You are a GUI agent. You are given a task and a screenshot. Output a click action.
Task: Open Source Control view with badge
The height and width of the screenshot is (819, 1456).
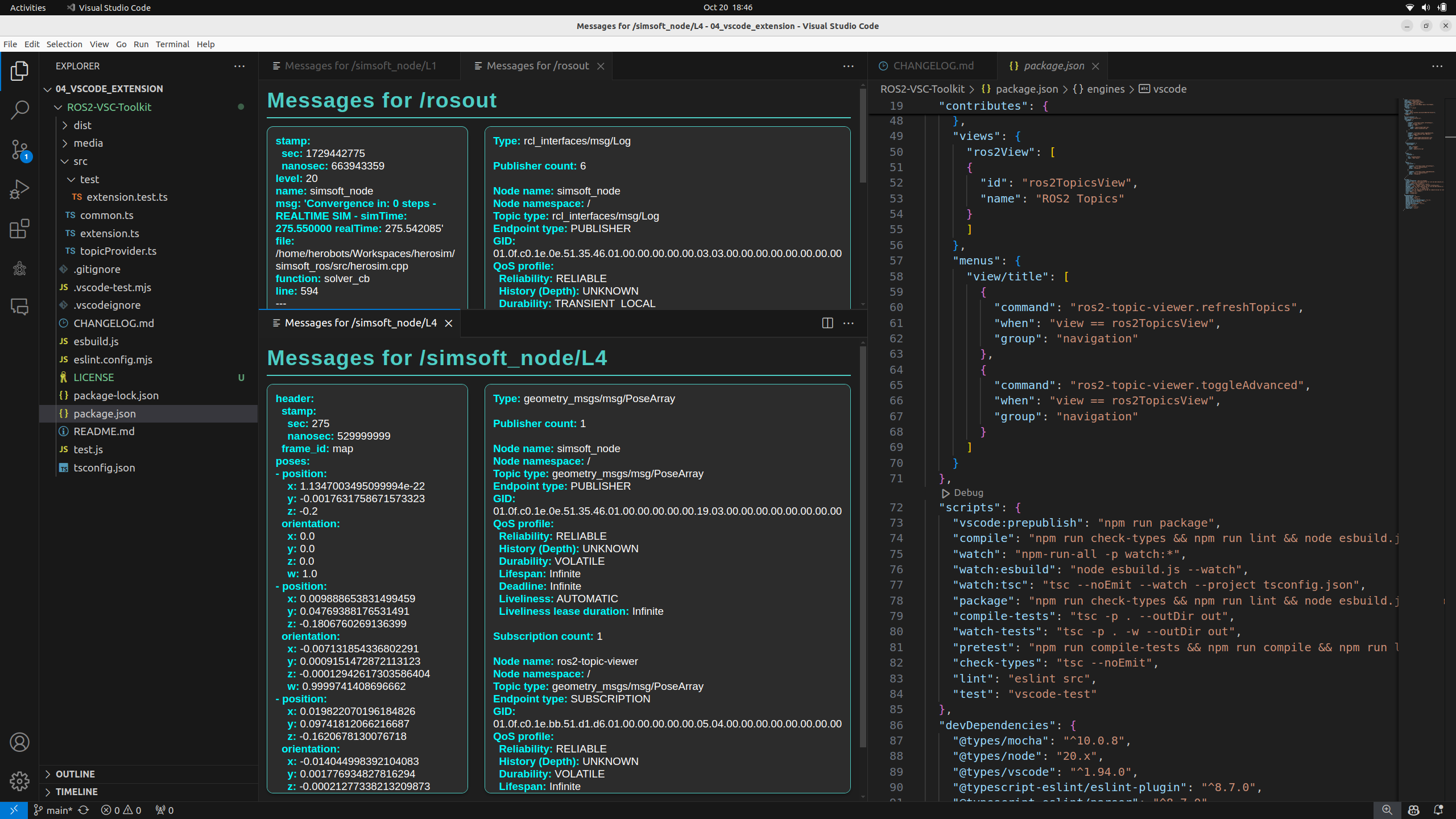19,150
